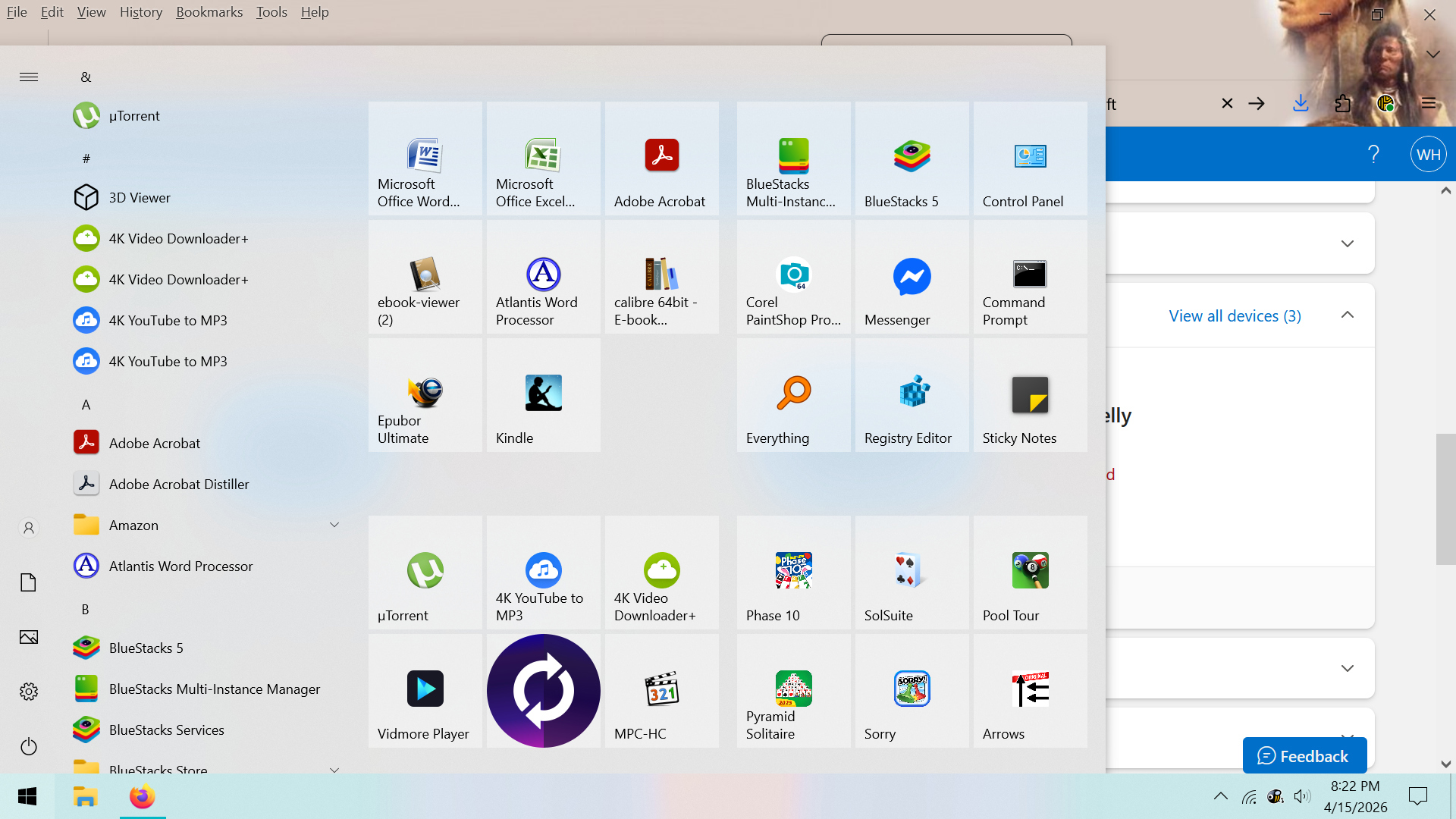Image resolution: width=1456 pixels, height=819 pixels.
Task: Launch the 4K YouTube to MP3 tile
Action: (x=544, y=573)
